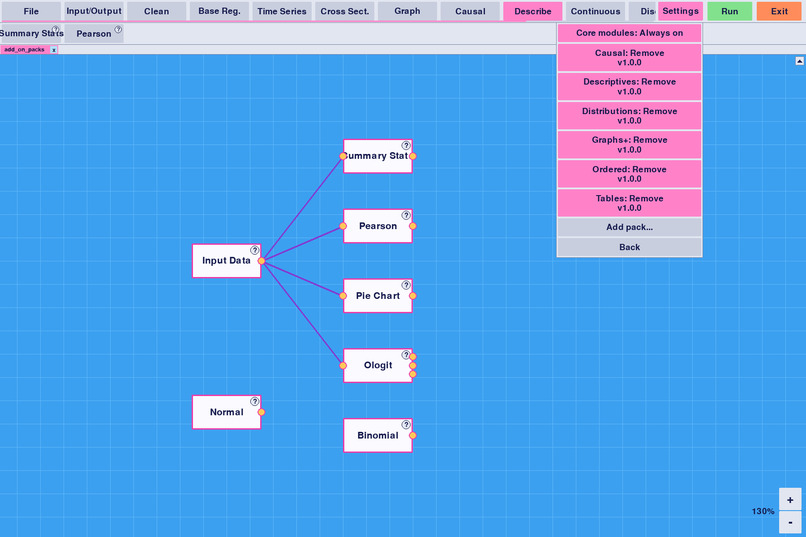Click Back in settings menu
The height and width of the screenshot is (537, 806).
(x=629, y=247)
